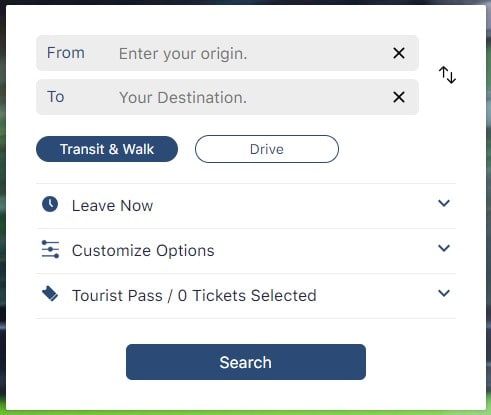The width and height of the screenshot is (491, 415).
Task: Click the Search button
Action: click(246, 362)
